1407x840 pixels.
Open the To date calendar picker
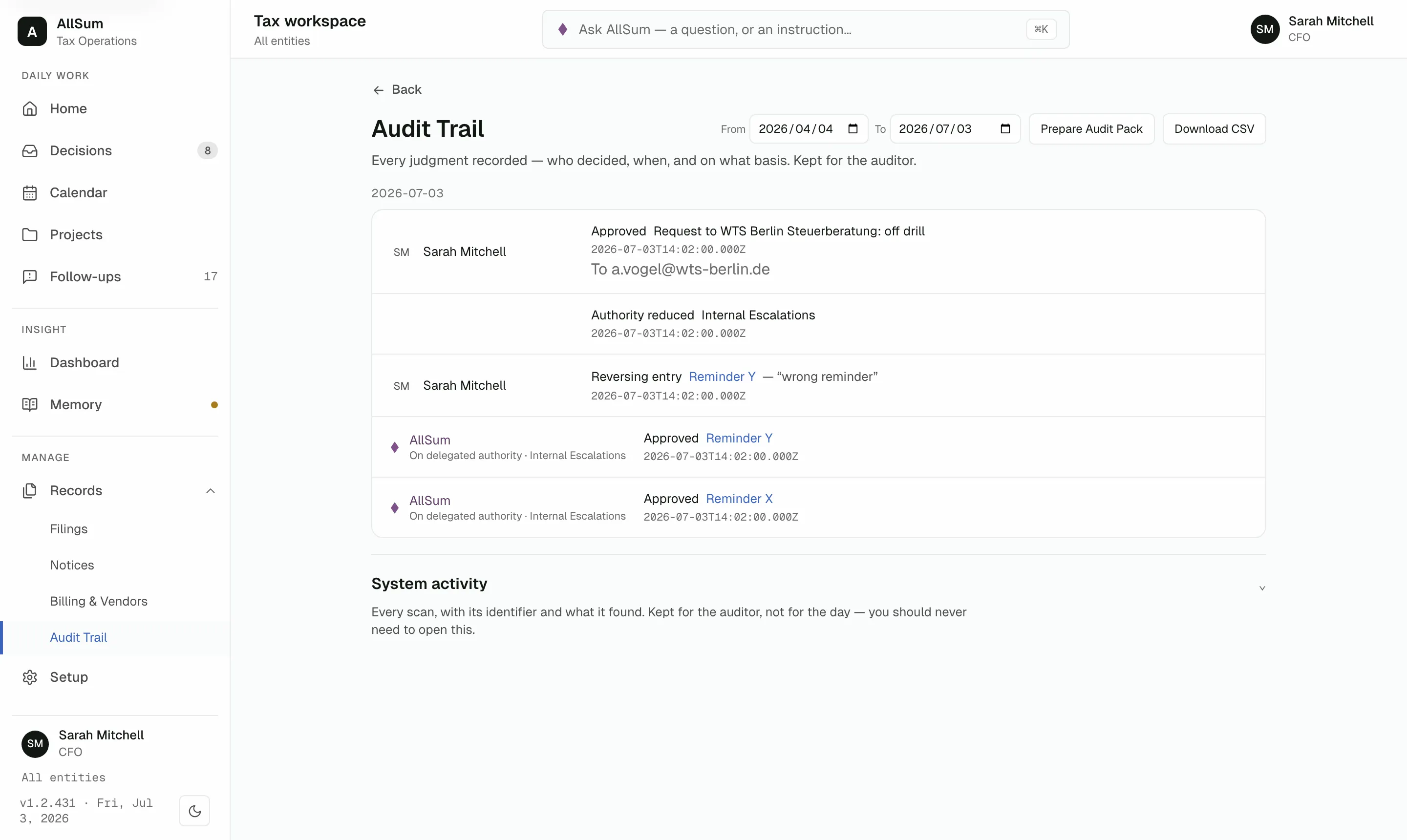[1005, 129]
